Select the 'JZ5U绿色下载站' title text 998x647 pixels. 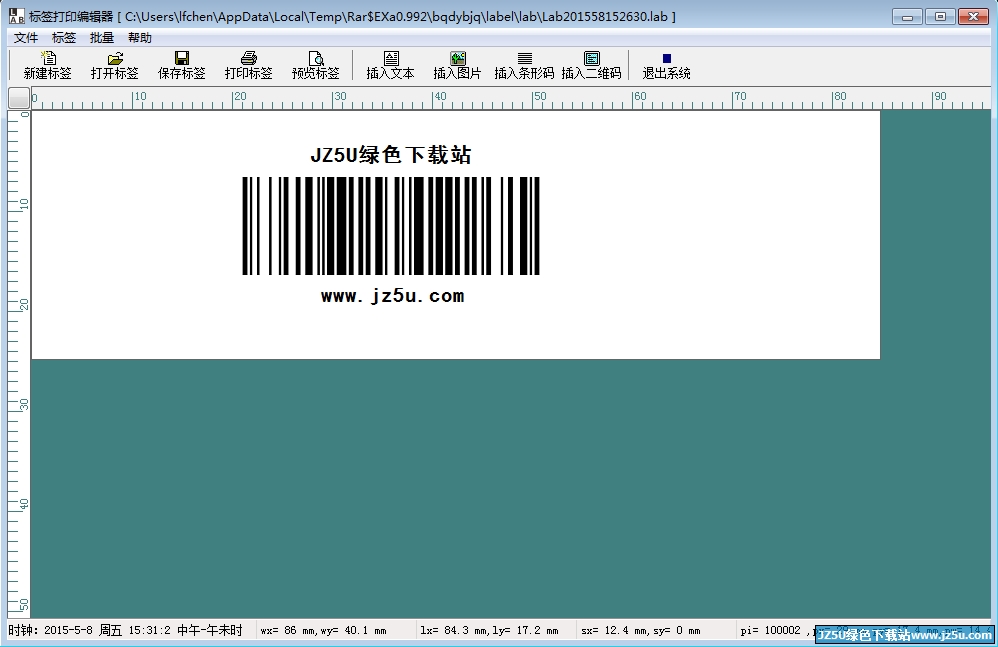[x=391, y=155]
